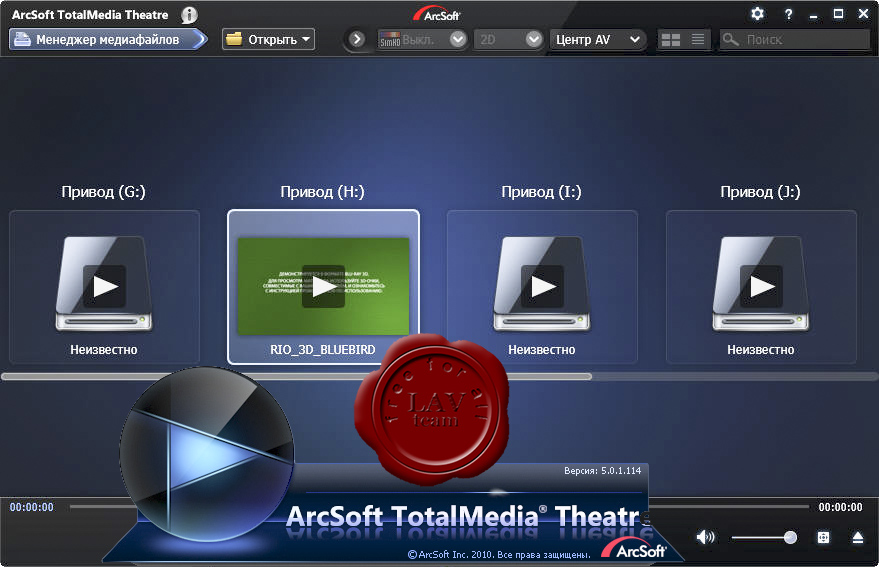Click the ArcSoft logo at top center
This screenshot has width=879, height=567.
[437, 15]
